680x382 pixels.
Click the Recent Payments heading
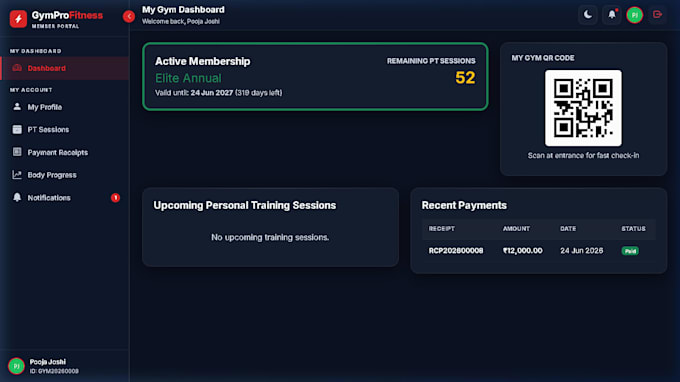coord(464,205)
